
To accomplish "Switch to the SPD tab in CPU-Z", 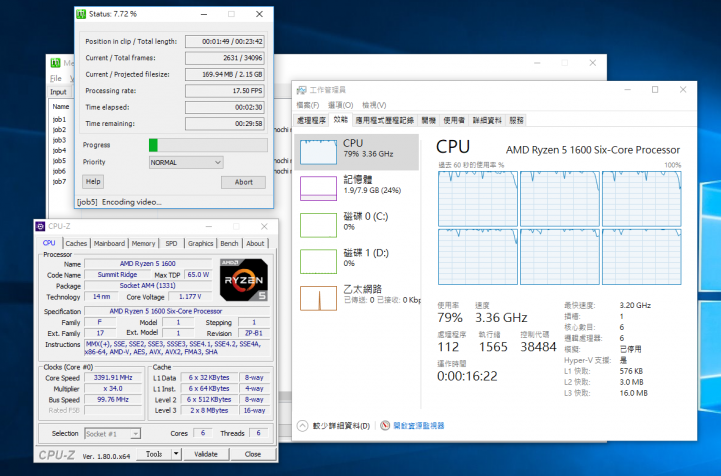I will coord(171,243).
